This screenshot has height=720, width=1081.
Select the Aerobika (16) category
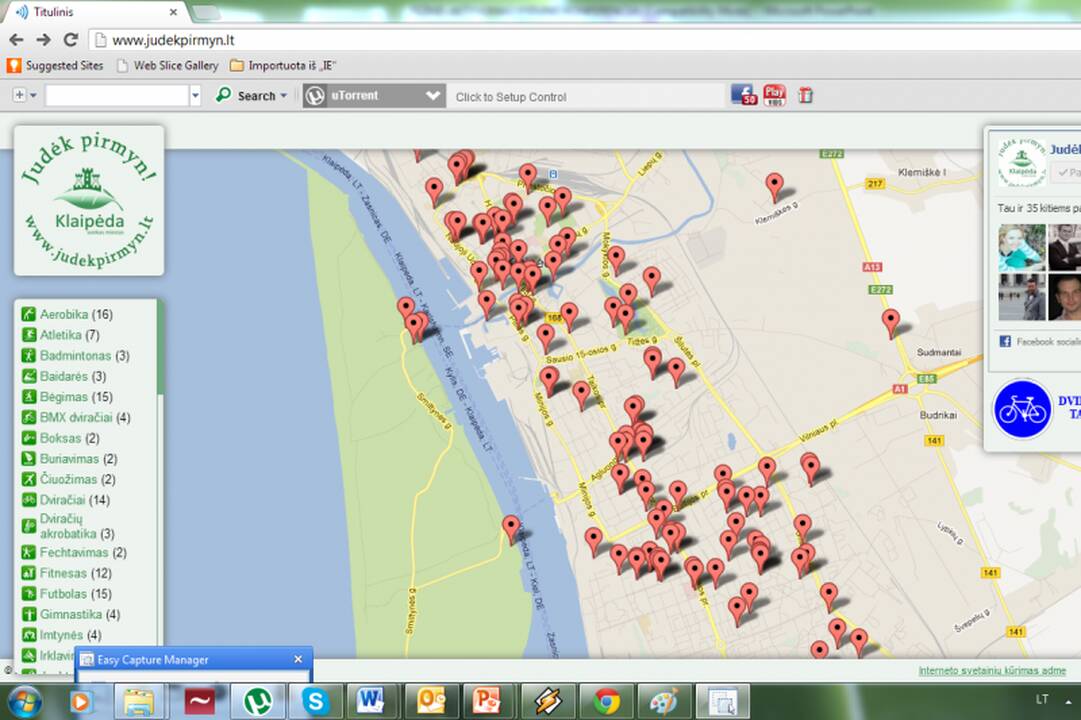tap(76, 314)
